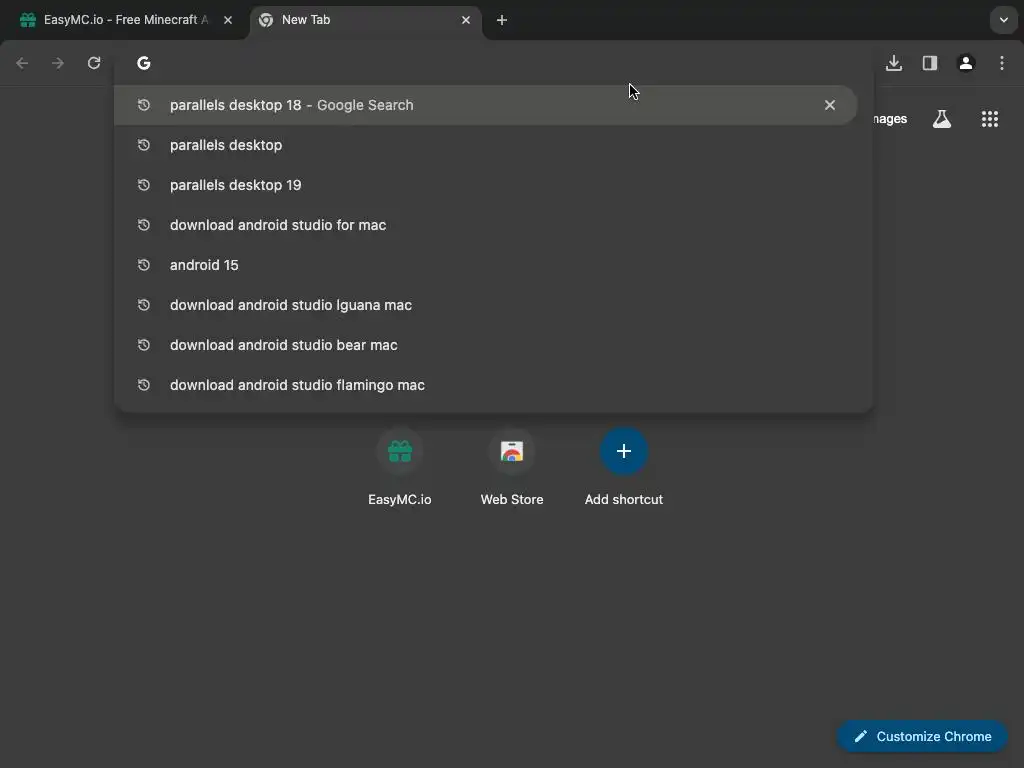Open the profile avatar icon
The image size is (1024, 768).
(966, 63)
